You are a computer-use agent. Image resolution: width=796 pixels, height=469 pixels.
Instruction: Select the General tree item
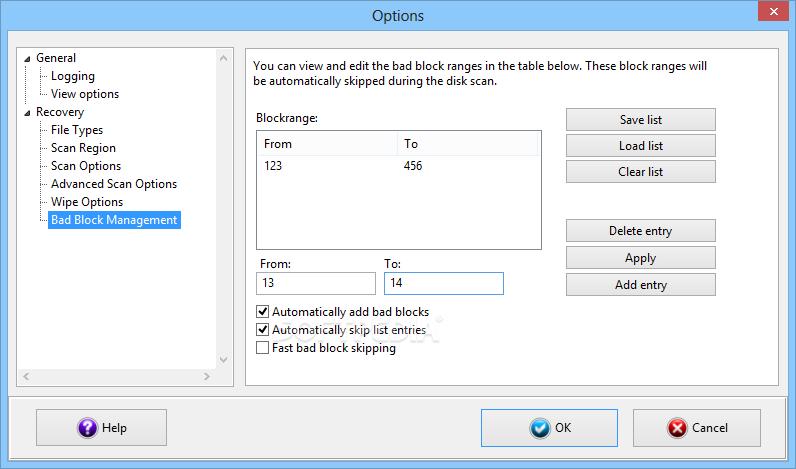56,58
